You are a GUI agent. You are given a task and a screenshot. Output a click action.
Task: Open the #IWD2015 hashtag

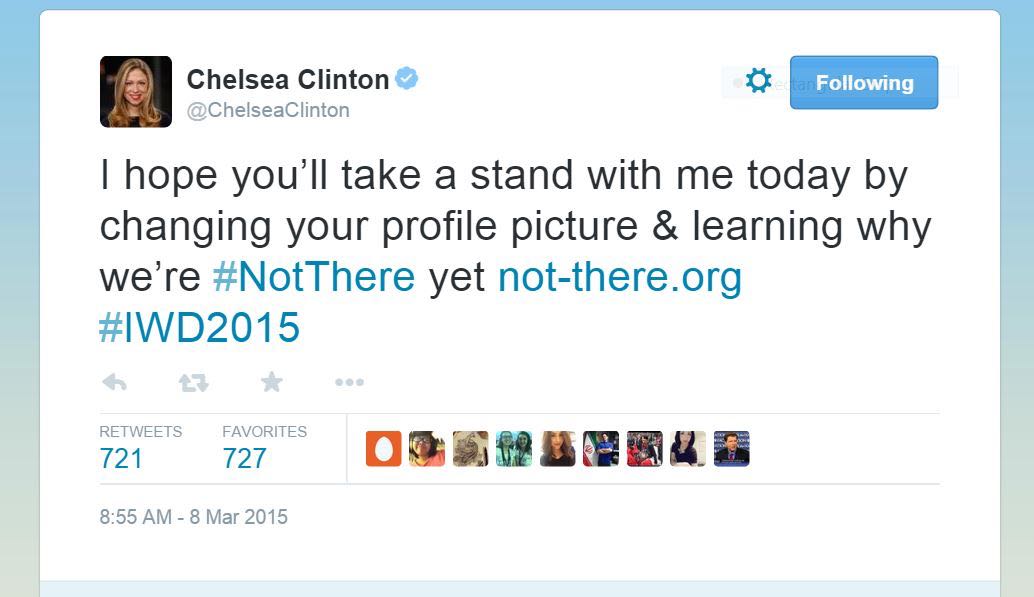[200, 327]
